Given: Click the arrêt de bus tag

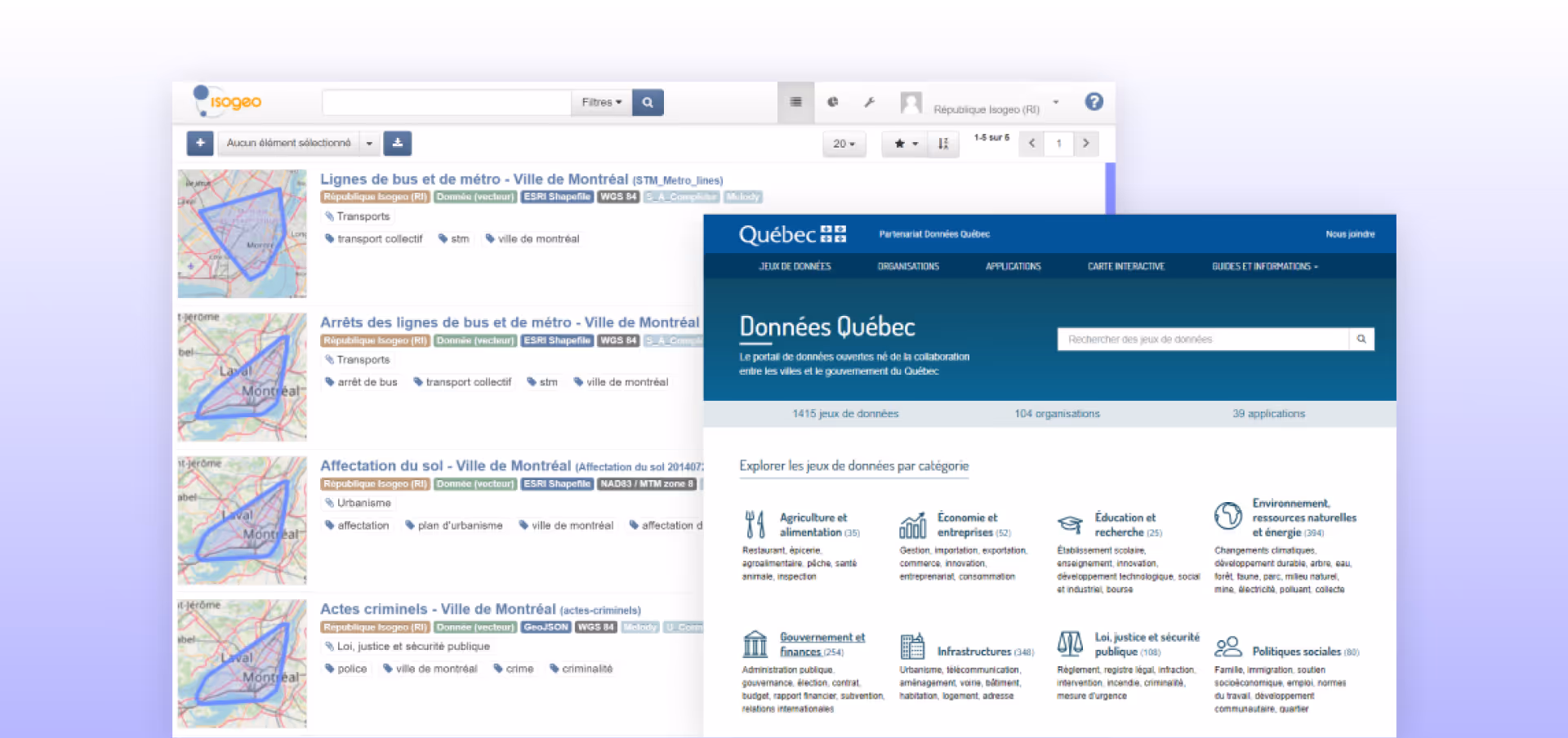Looking at the screenshot, I should pos(361,382).
